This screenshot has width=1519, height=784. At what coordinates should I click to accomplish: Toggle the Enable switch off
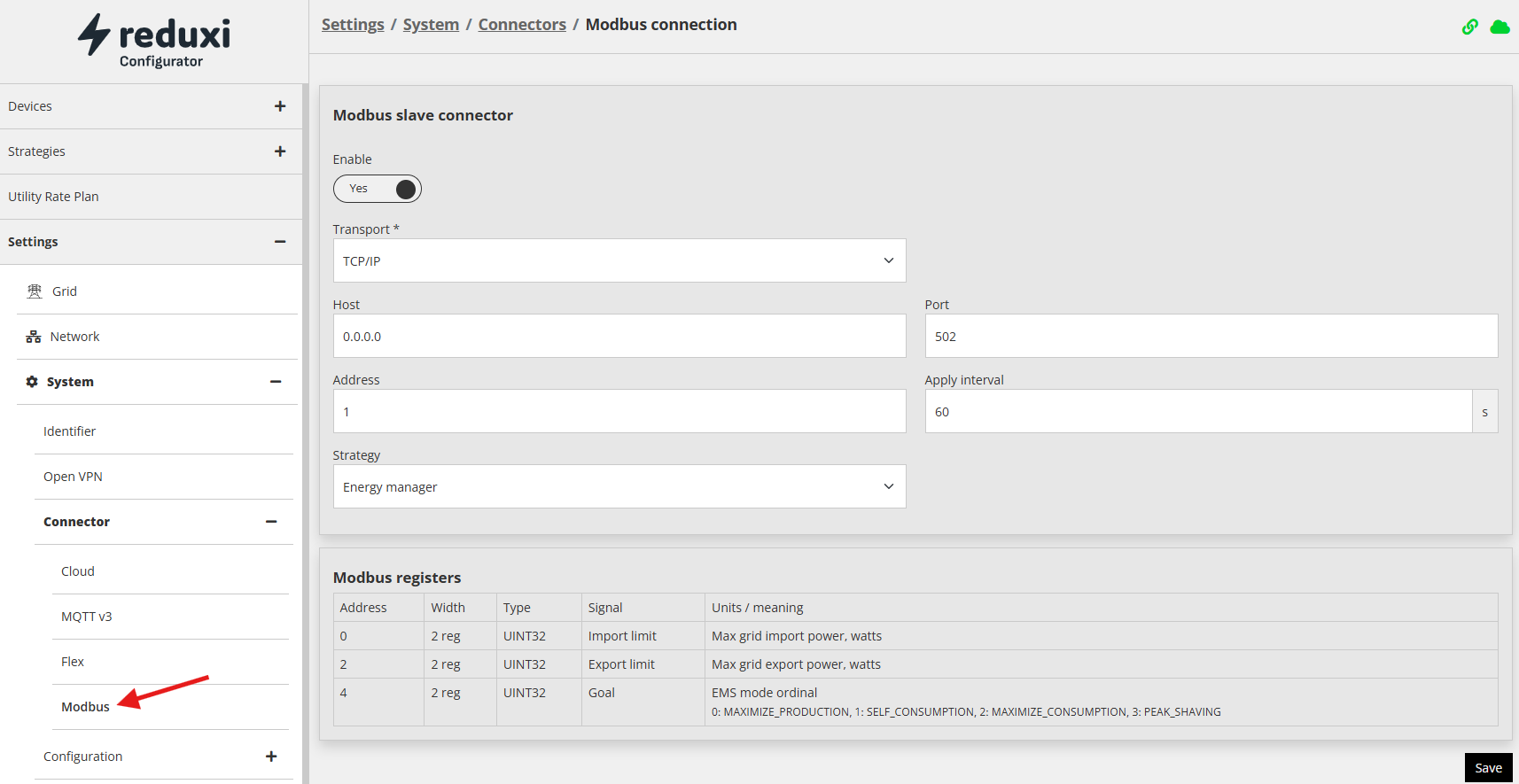[x=378, y=189]
